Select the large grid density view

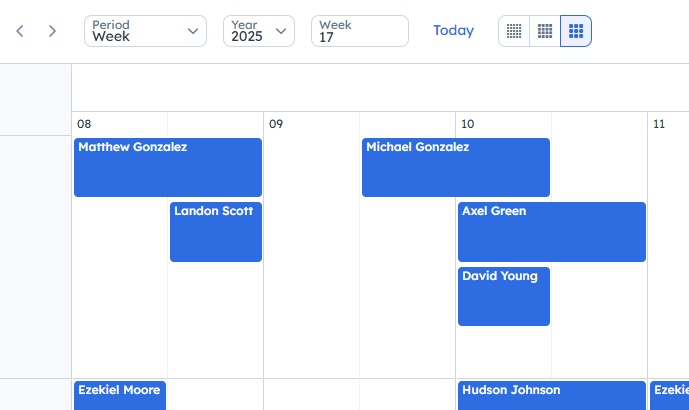pos(576,31)
